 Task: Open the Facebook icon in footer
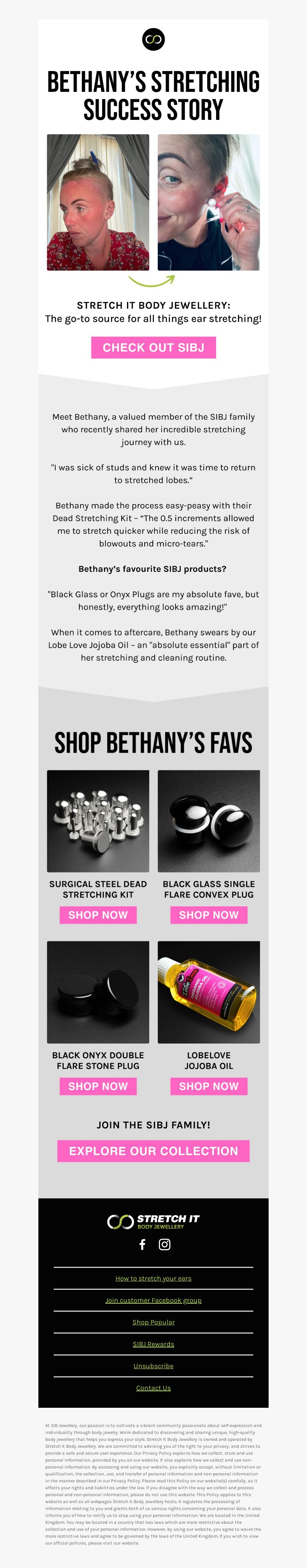pos(142,1245)
